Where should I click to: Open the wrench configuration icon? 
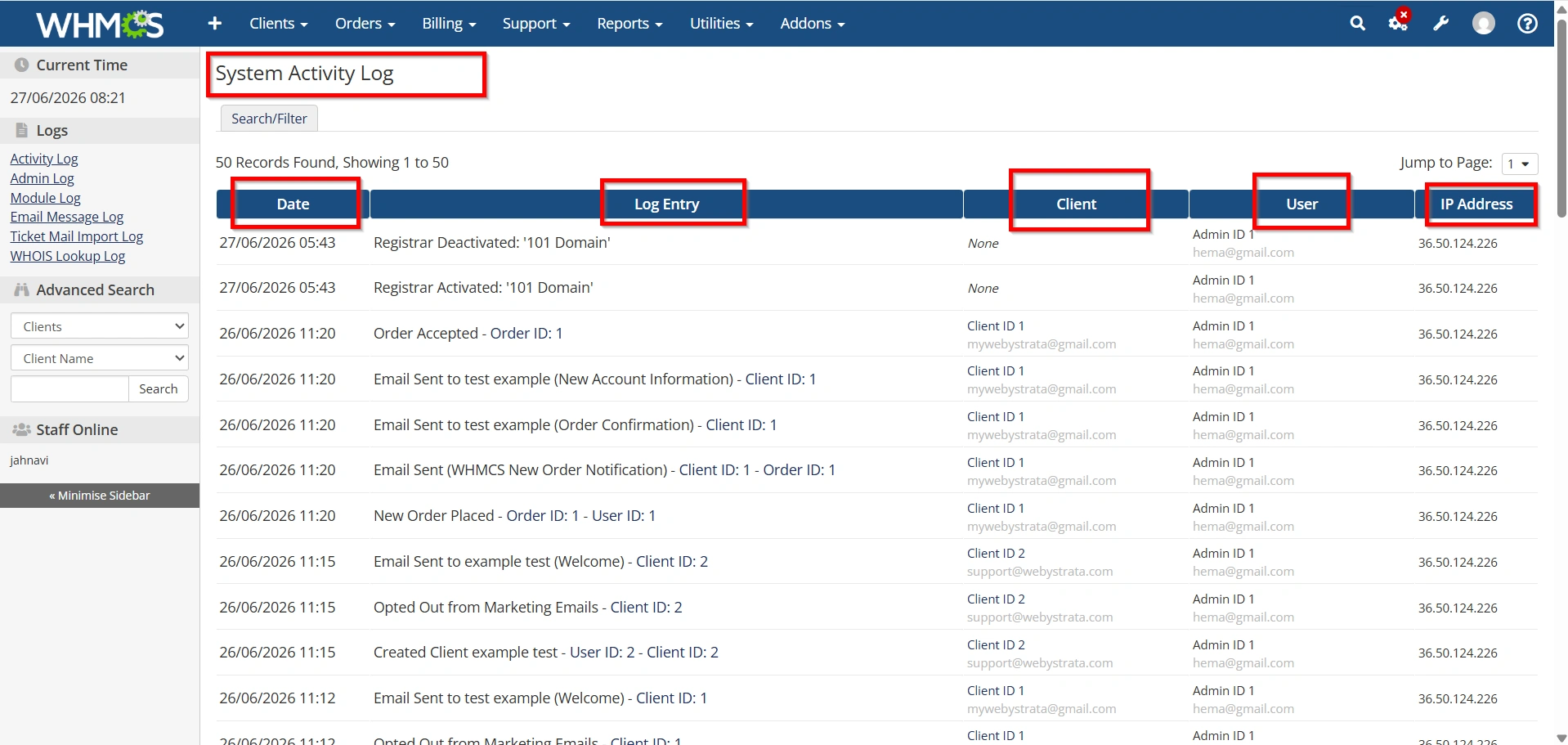click(1440, 24)
